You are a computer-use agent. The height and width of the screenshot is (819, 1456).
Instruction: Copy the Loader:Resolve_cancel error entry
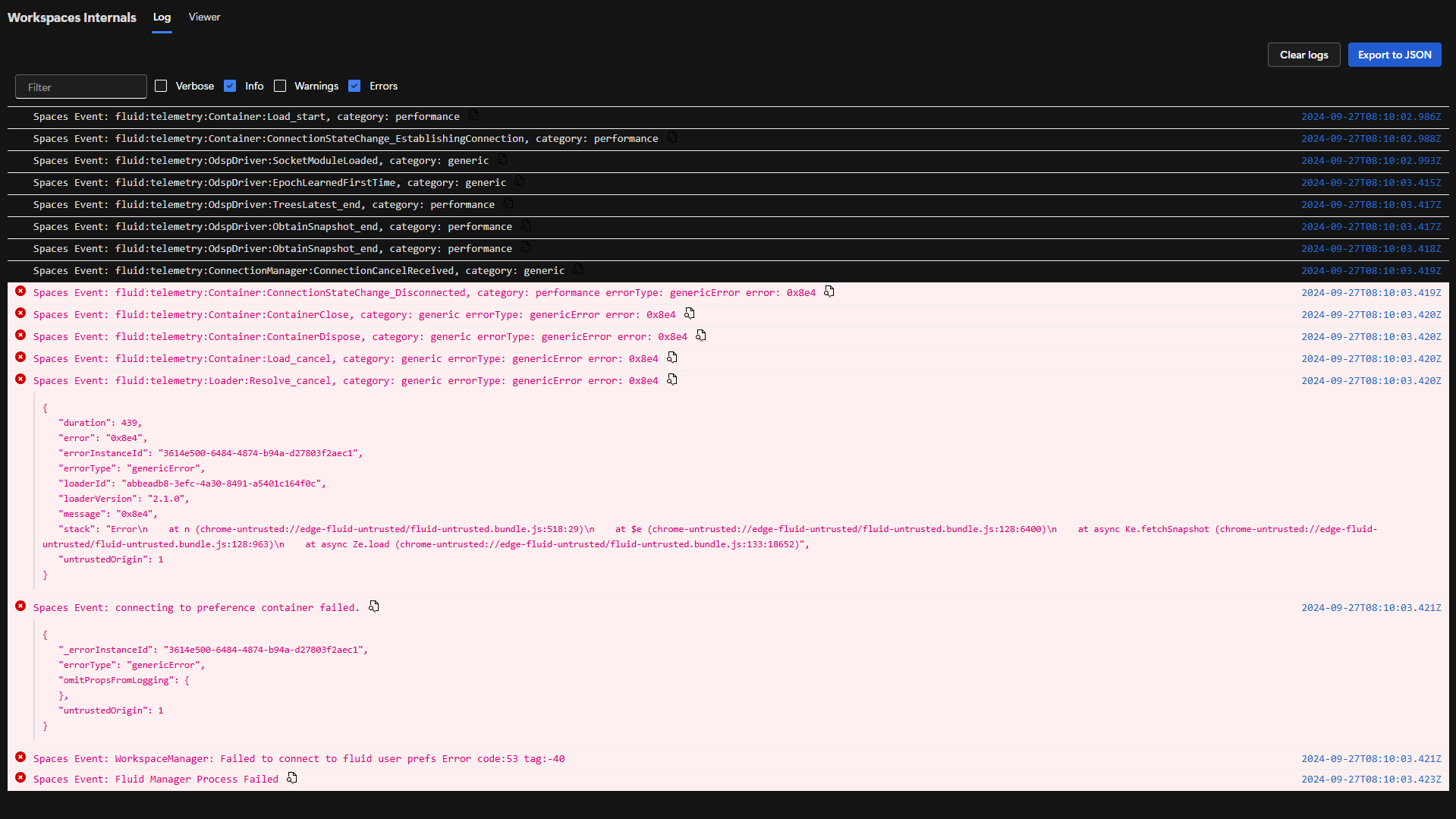click(x=671, y=380)
